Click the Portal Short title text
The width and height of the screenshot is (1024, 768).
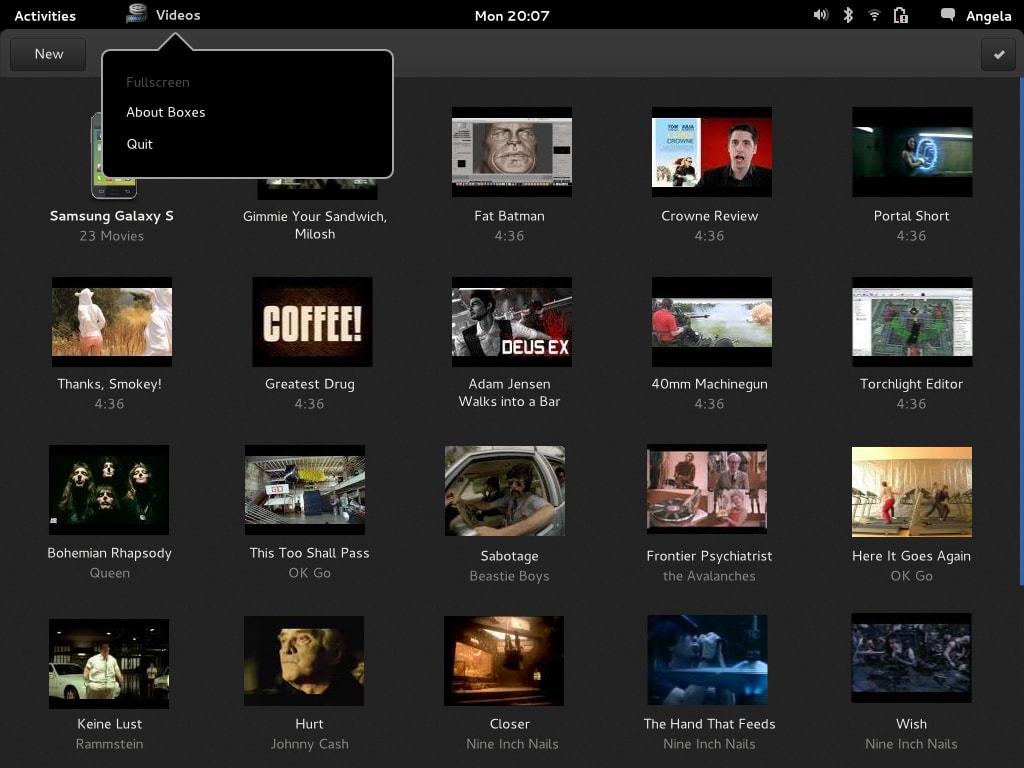coord(912,216)
